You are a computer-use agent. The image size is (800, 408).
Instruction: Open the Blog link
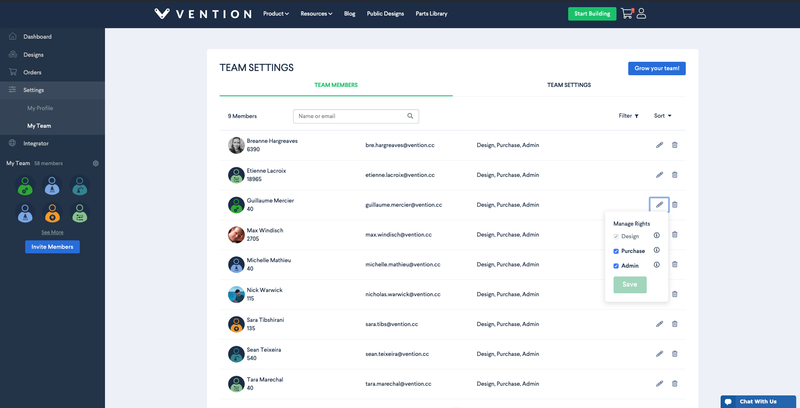point(349,14)
